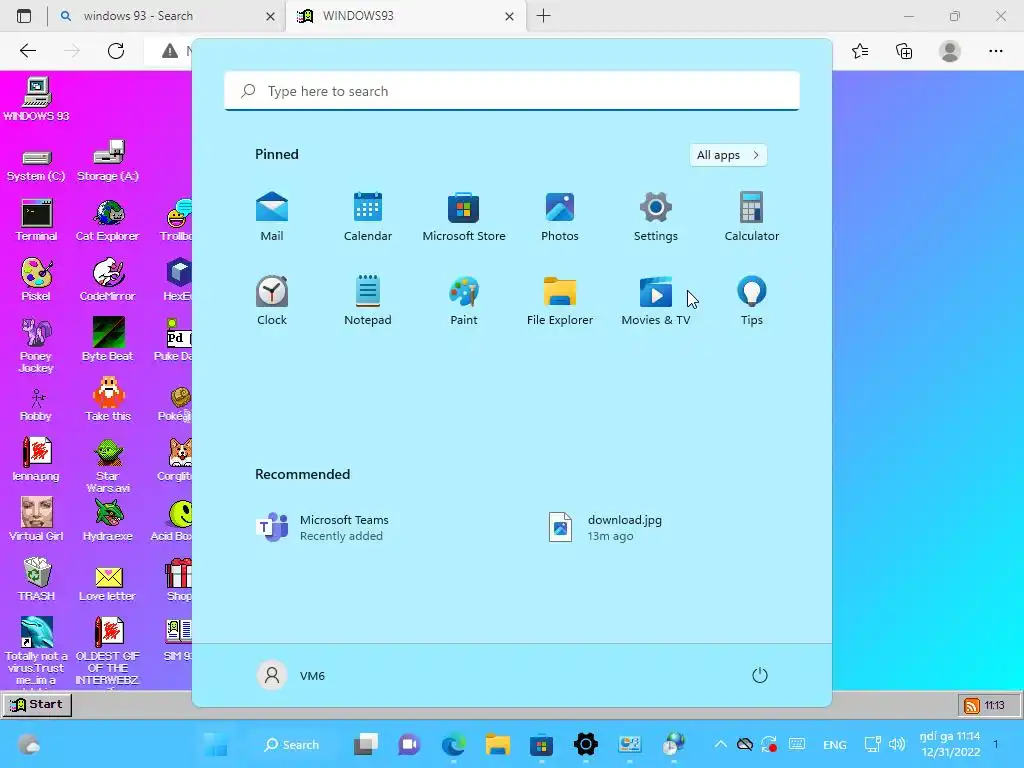Open taskbar volume control

pyautogui.click(x=897, y=744)
